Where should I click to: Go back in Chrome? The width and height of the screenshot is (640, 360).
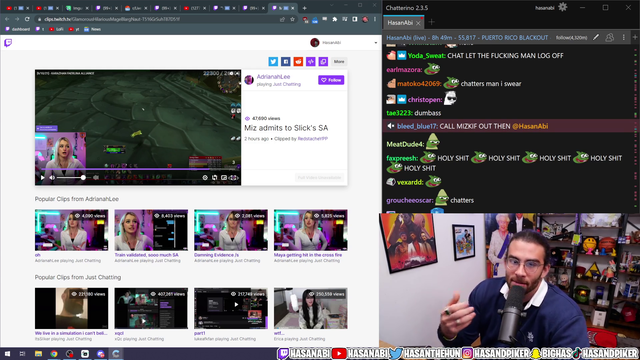[x=7, y=19]
